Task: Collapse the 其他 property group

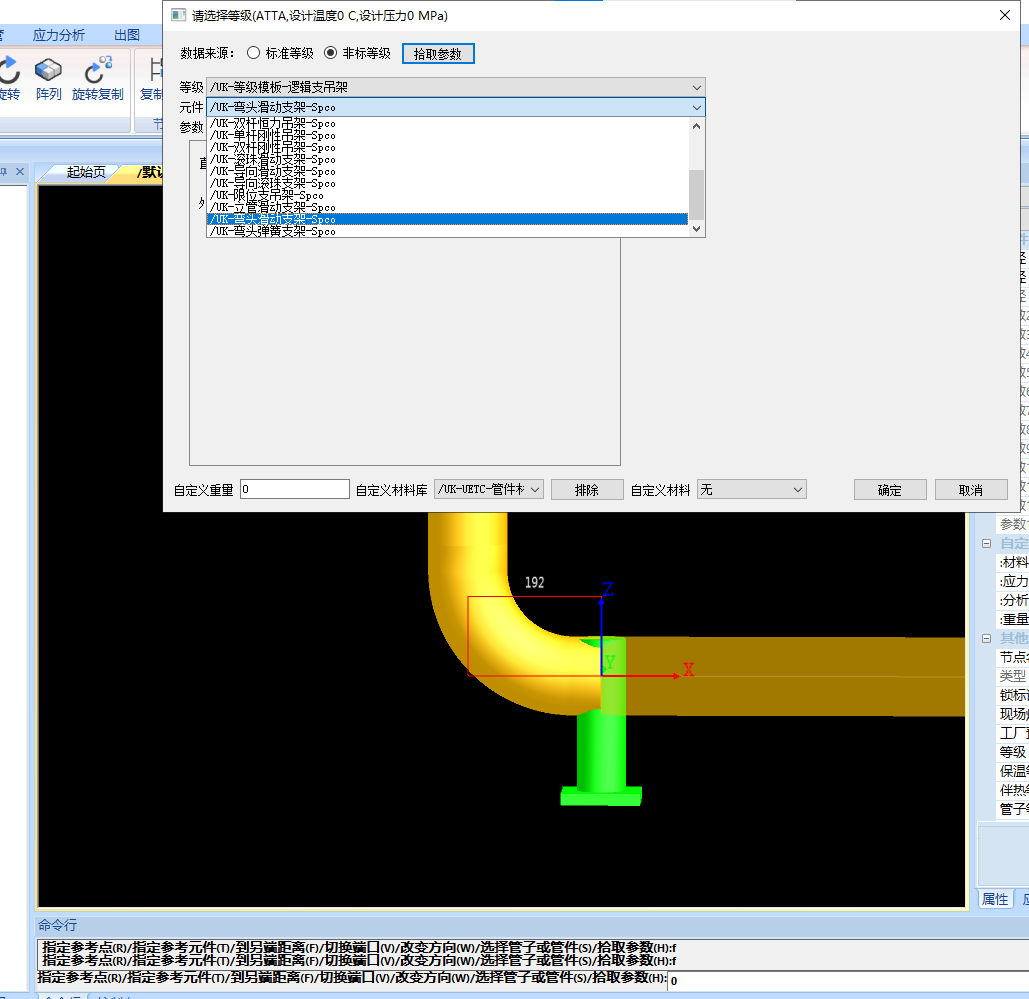Action: pyautogui.click(x=986, y=638)
